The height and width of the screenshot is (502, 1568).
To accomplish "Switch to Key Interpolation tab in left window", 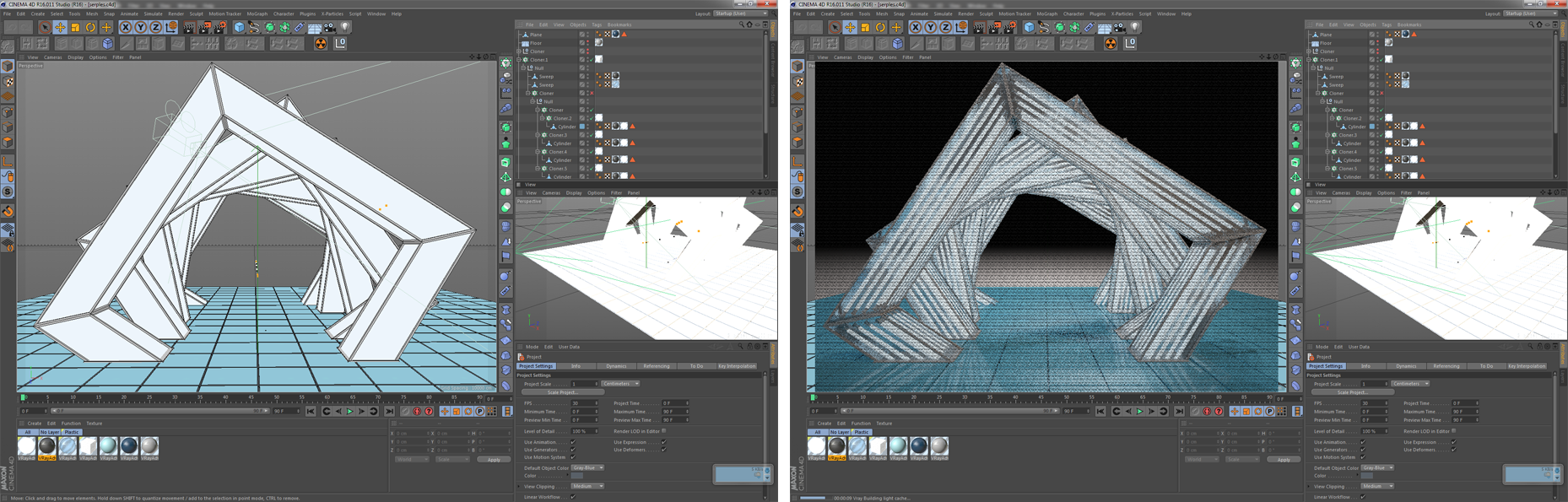I will tap(736, 366).
